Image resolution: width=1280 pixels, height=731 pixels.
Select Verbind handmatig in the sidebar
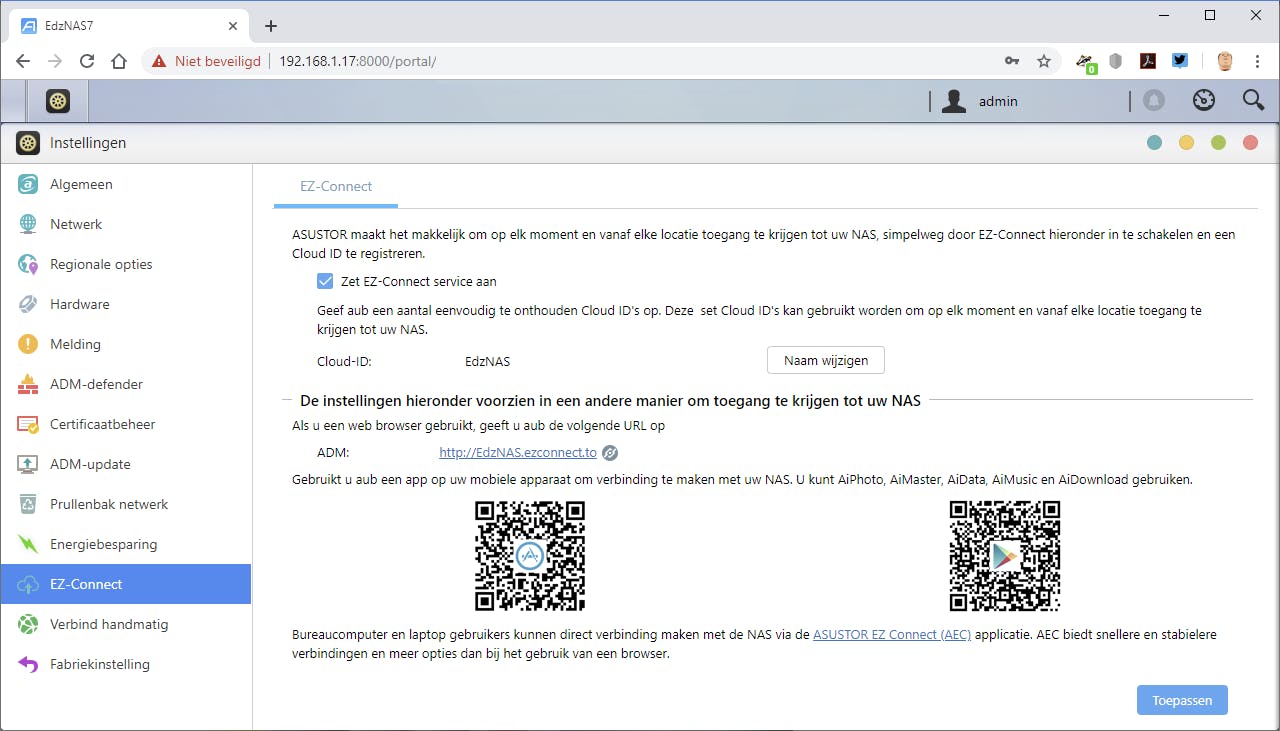pyautogui.click(x=126, y=624)
